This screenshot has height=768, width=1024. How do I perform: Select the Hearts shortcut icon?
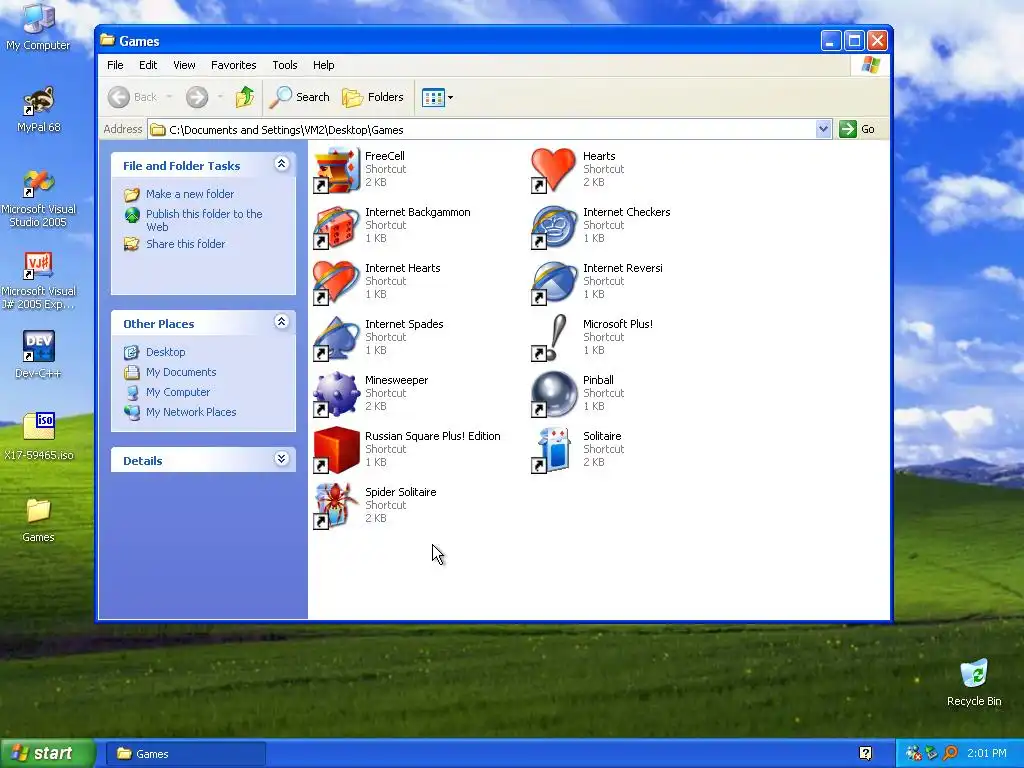(554, 170)
